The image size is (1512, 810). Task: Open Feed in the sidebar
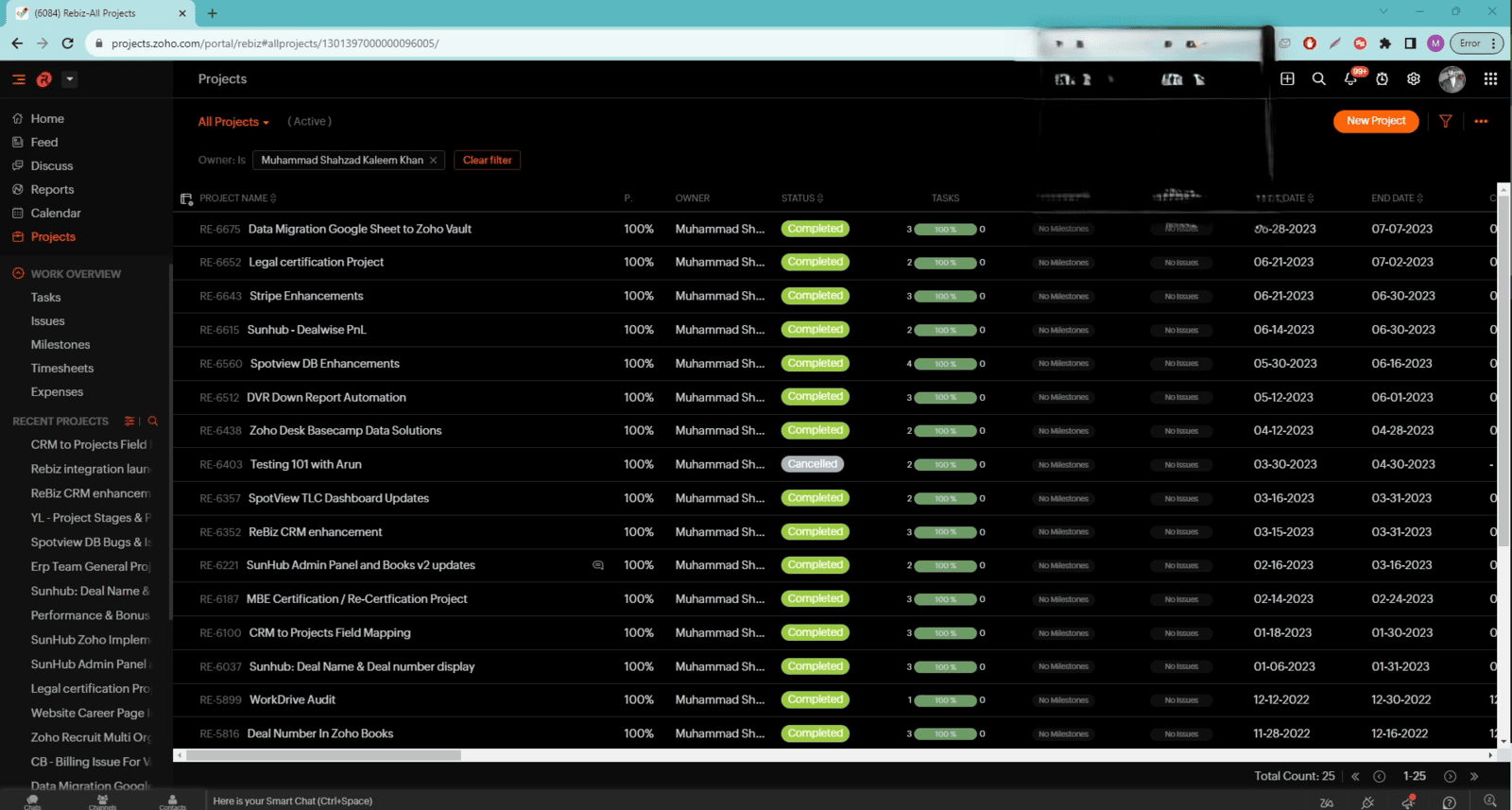pos(44,142)
